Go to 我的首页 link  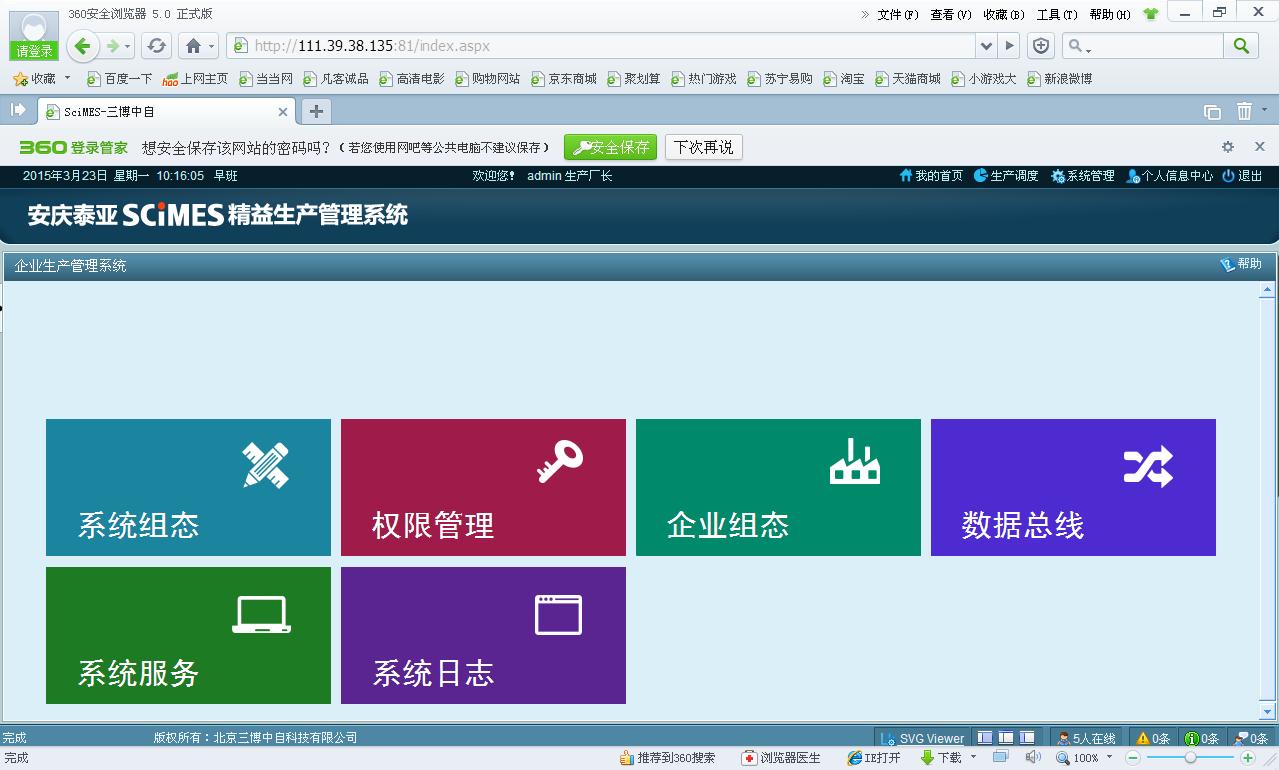pos(931,176)
